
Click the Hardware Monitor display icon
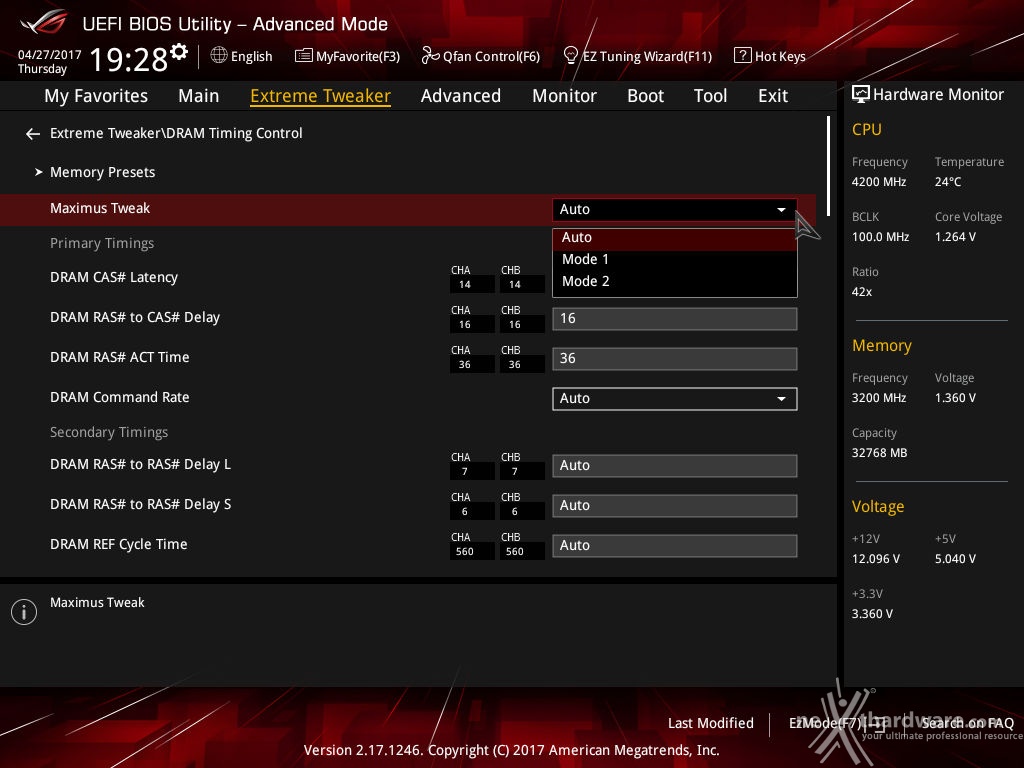click(x=861, y=94)
